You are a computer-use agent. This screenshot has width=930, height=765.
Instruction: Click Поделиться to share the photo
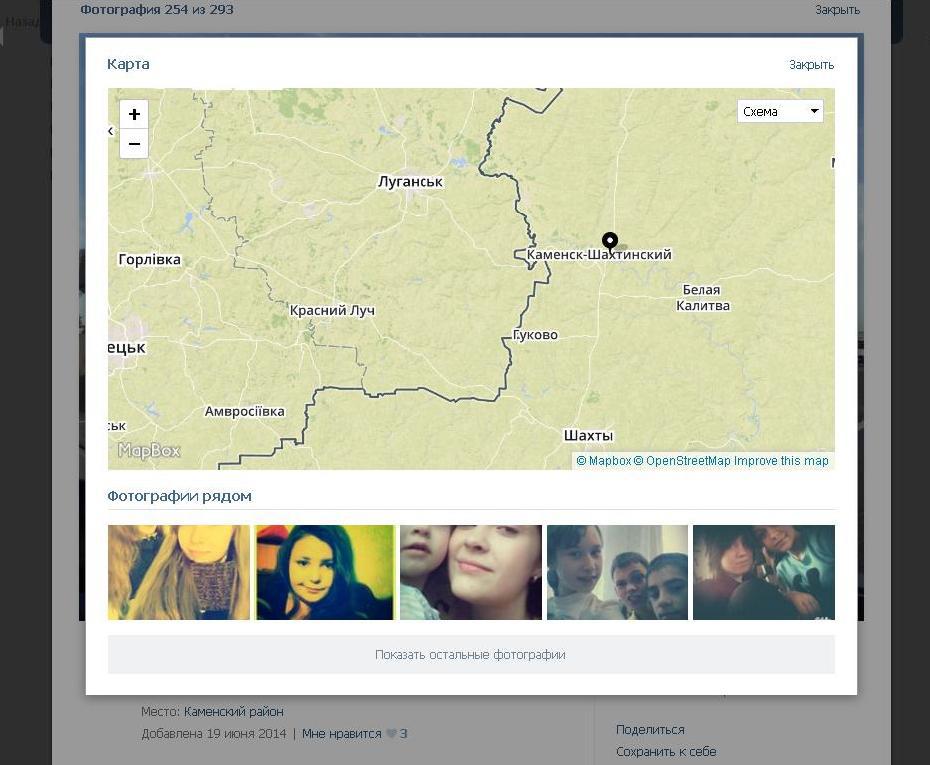[x=650, y=730]
